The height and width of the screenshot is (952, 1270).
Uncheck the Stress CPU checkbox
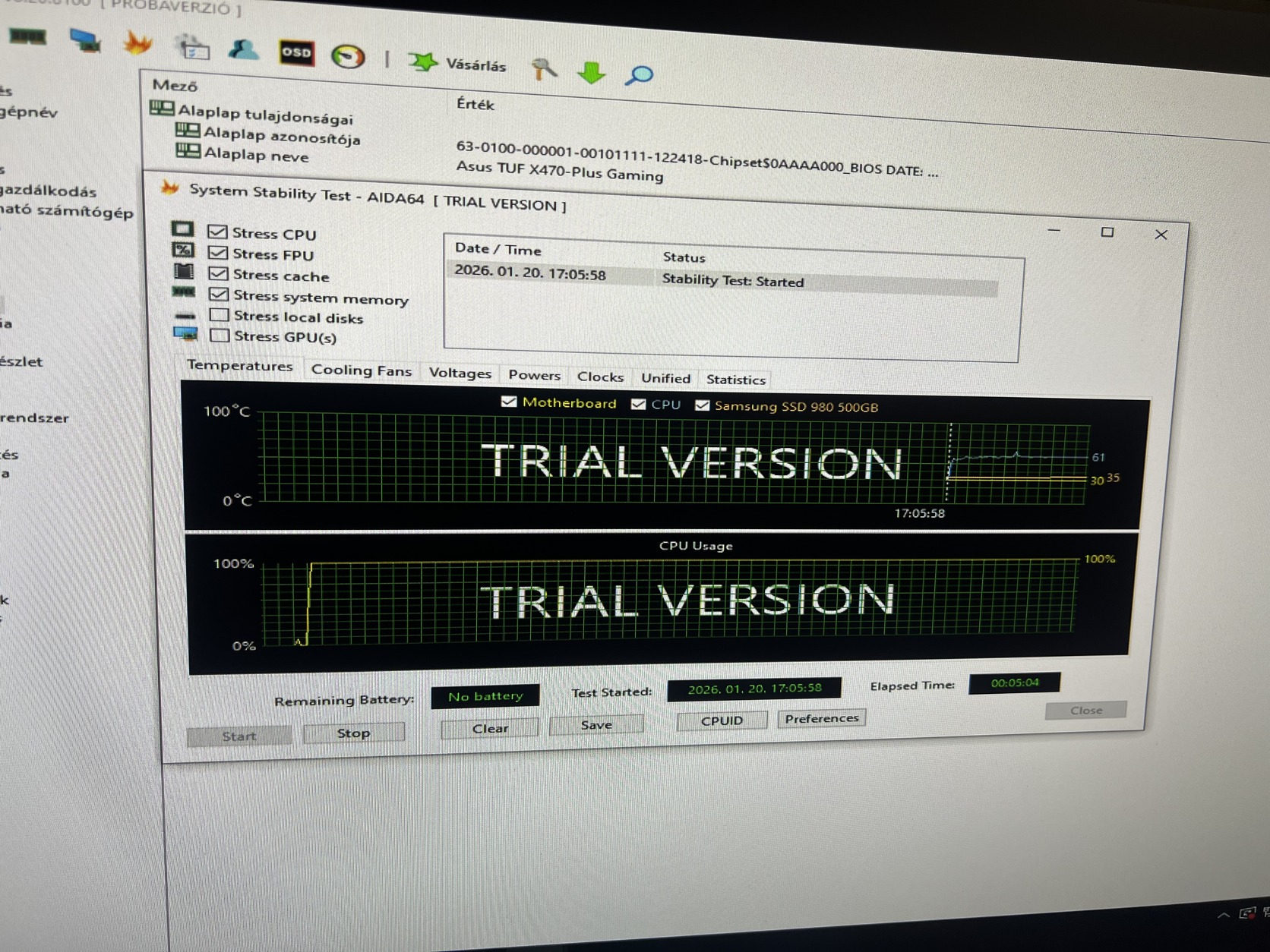[217, 232]
